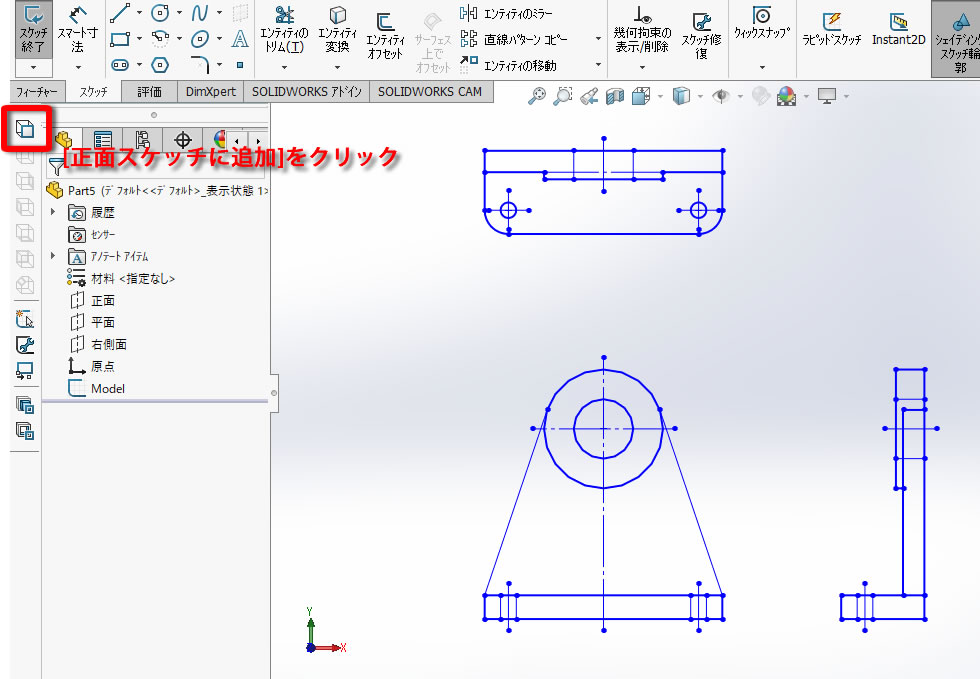This screenshot has width=980, height=679.
Task: Switch to the フィーチャー tab
Action: (x=37, y=92)
